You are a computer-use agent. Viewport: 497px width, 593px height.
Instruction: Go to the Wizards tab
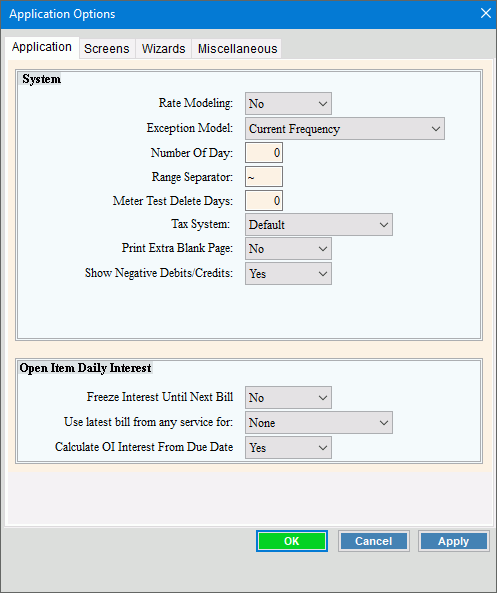(163, 49)
